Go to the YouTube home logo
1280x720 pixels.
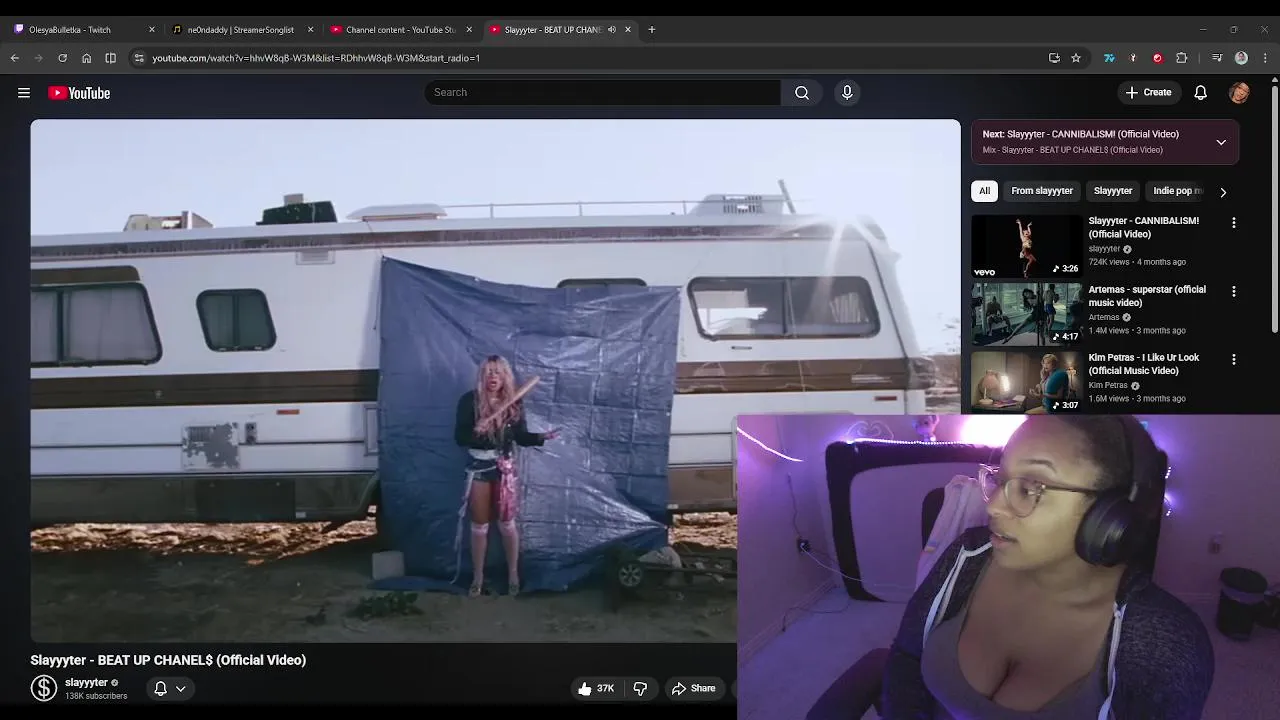79,93
